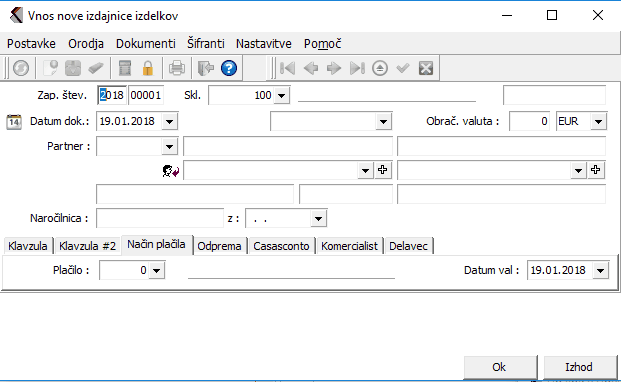Viewport: 621px width, 382px height.
Task: Click the rightmost plus button in partner row
Action: click(596, 170)
